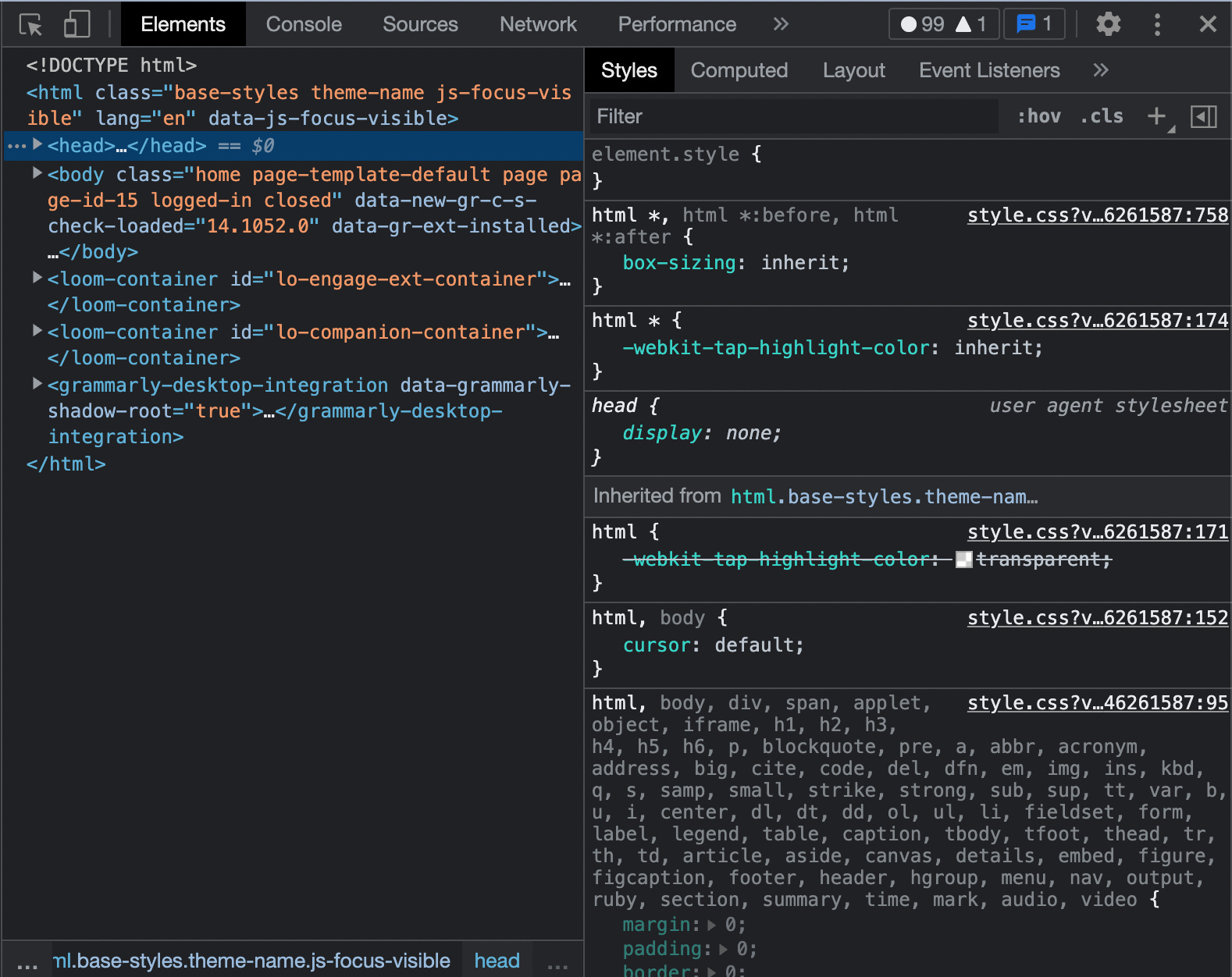Open DevTools settings gear

(1108, 25)
